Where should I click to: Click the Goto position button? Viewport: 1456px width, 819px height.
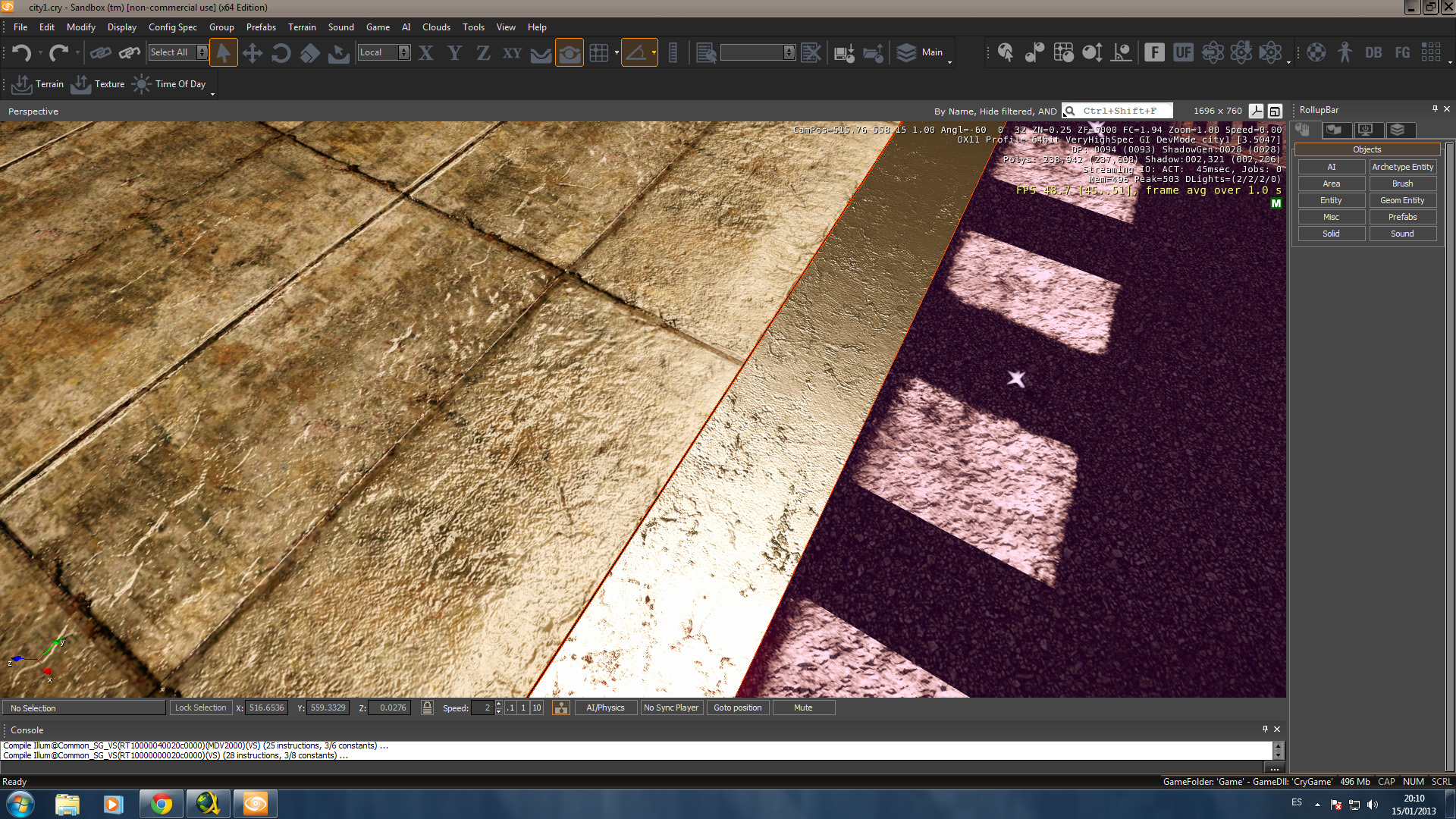737,708
